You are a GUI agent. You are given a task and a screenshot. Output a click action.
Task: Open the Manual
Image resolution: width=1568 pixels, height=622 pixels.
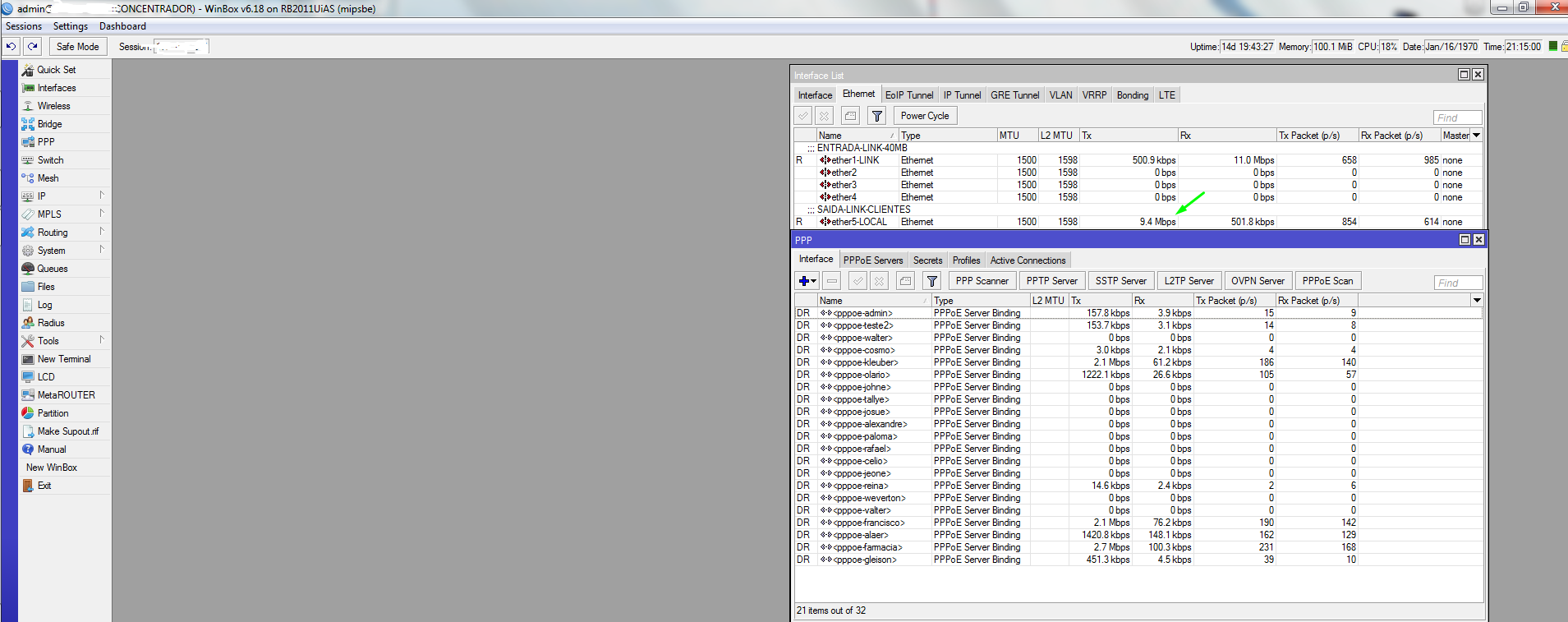pyautogui.click(x=51, y=449)
